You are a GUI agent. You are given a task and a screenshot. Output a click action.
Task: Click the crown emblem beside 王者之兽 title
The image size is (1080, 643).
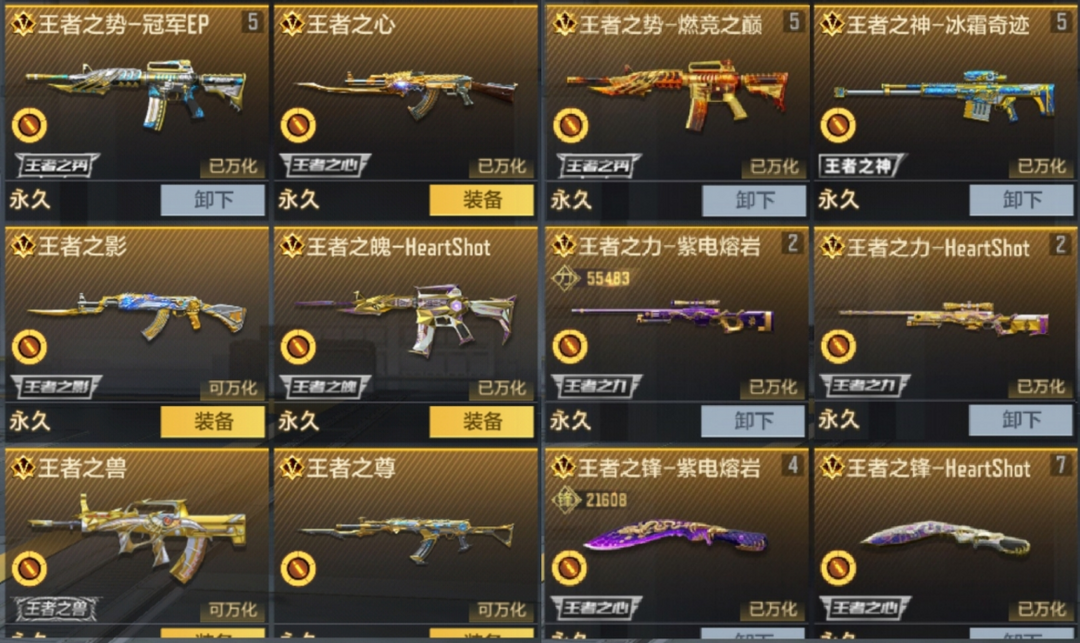pyautogui.click(x=23, y=467)
